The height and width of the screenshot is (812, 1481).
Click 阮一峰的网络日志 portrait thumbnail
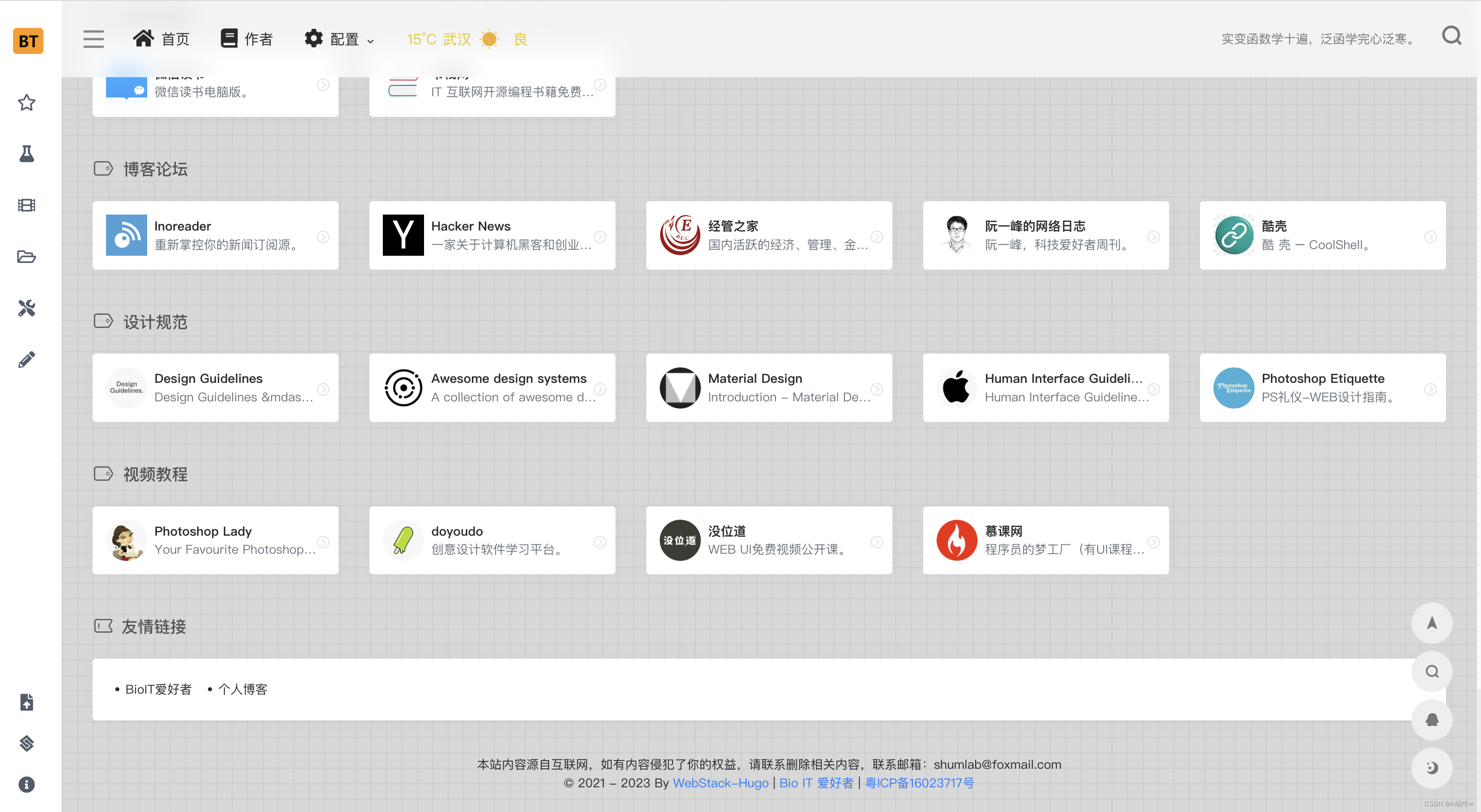click(957, 235)
